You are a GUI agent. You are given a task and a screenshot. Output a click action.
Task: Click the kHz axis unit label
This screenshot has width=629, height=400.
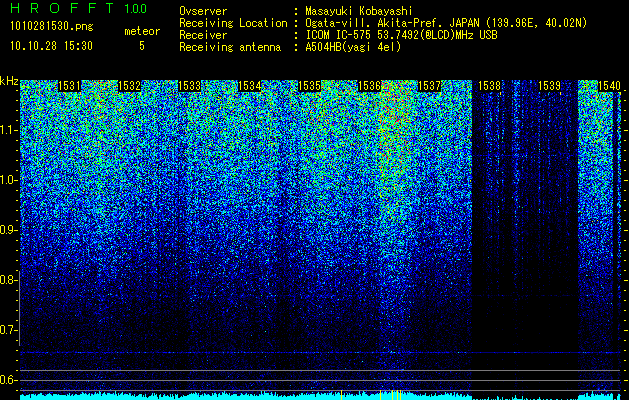tap(9, 81)
